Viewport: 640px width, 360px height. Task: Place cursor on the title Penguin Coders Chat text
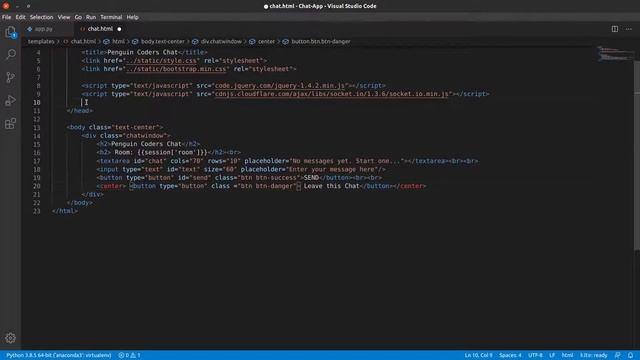[x=142, y=52]
